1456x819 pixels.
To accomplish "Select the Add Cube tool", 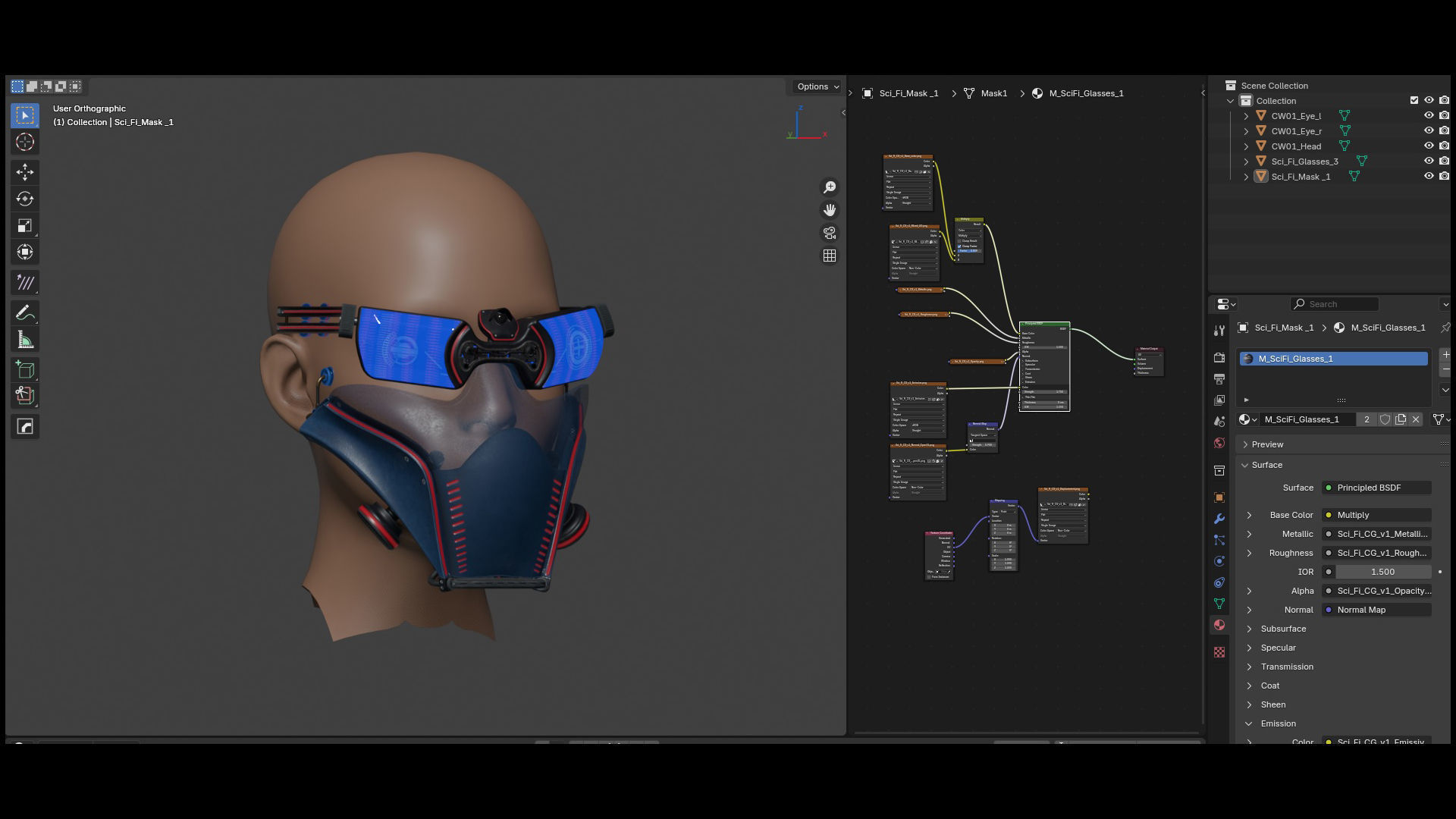I will coord(25,369).
